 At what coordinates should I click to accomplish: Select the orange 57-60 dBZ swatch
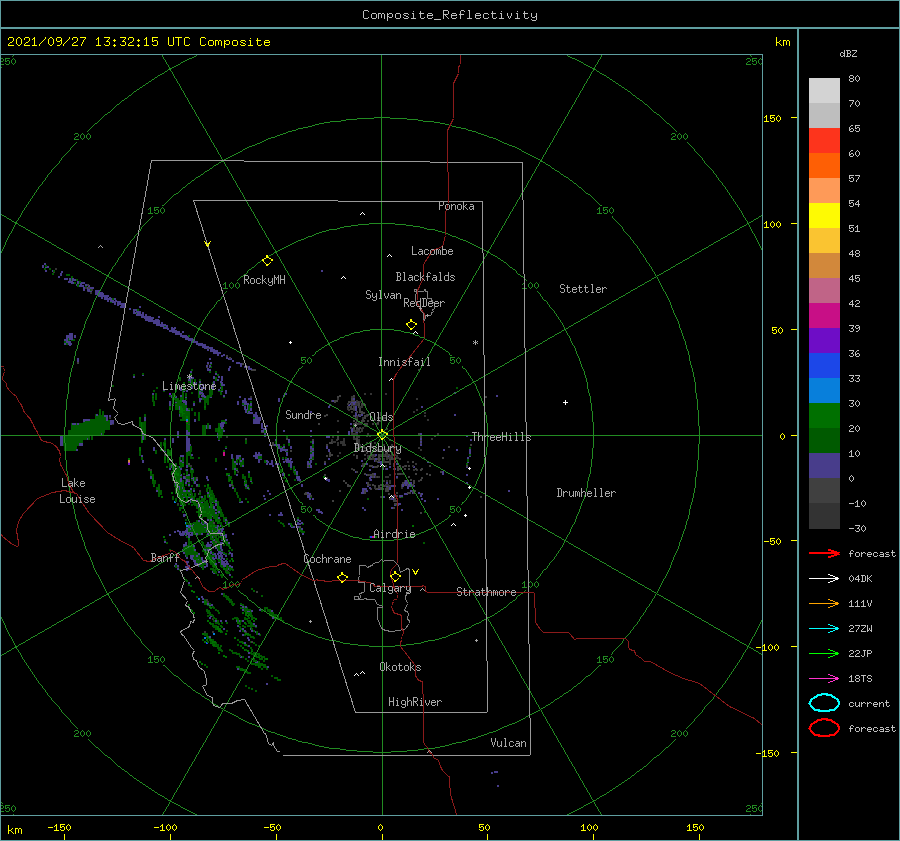[824, 166]
